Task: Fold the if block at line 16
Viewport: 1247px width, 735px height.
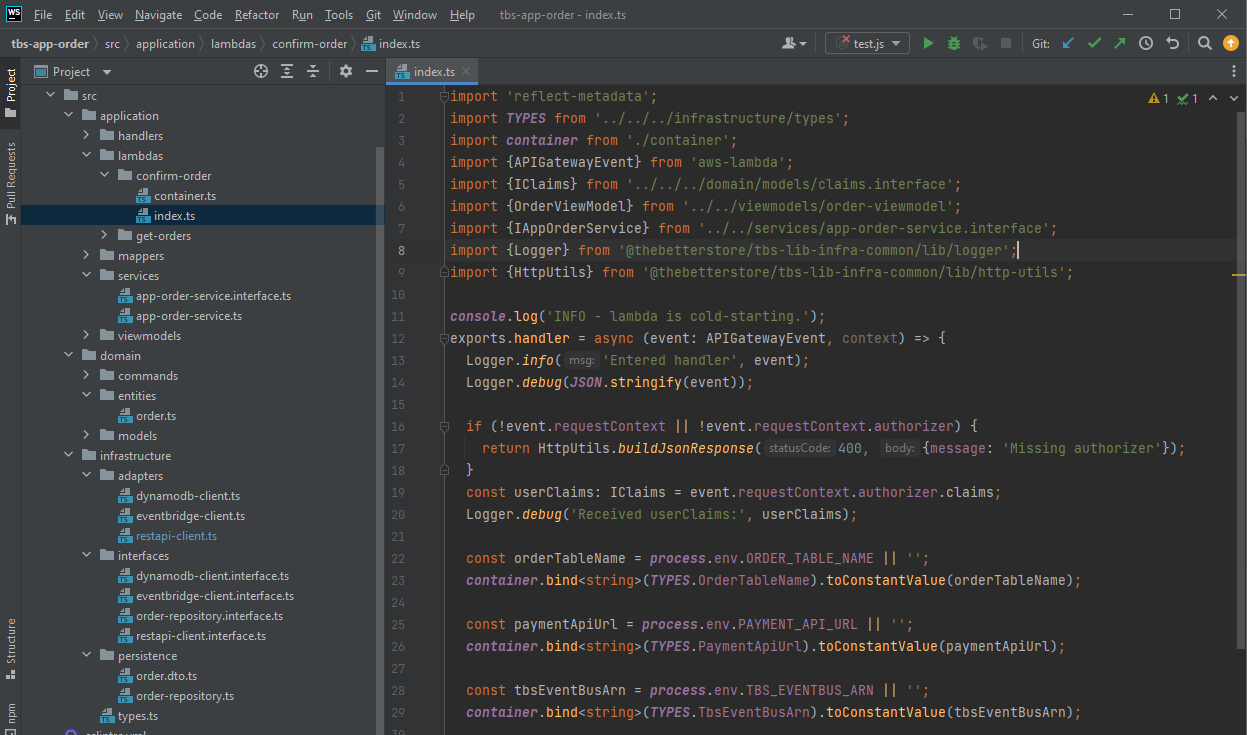Action: [444, 427]
